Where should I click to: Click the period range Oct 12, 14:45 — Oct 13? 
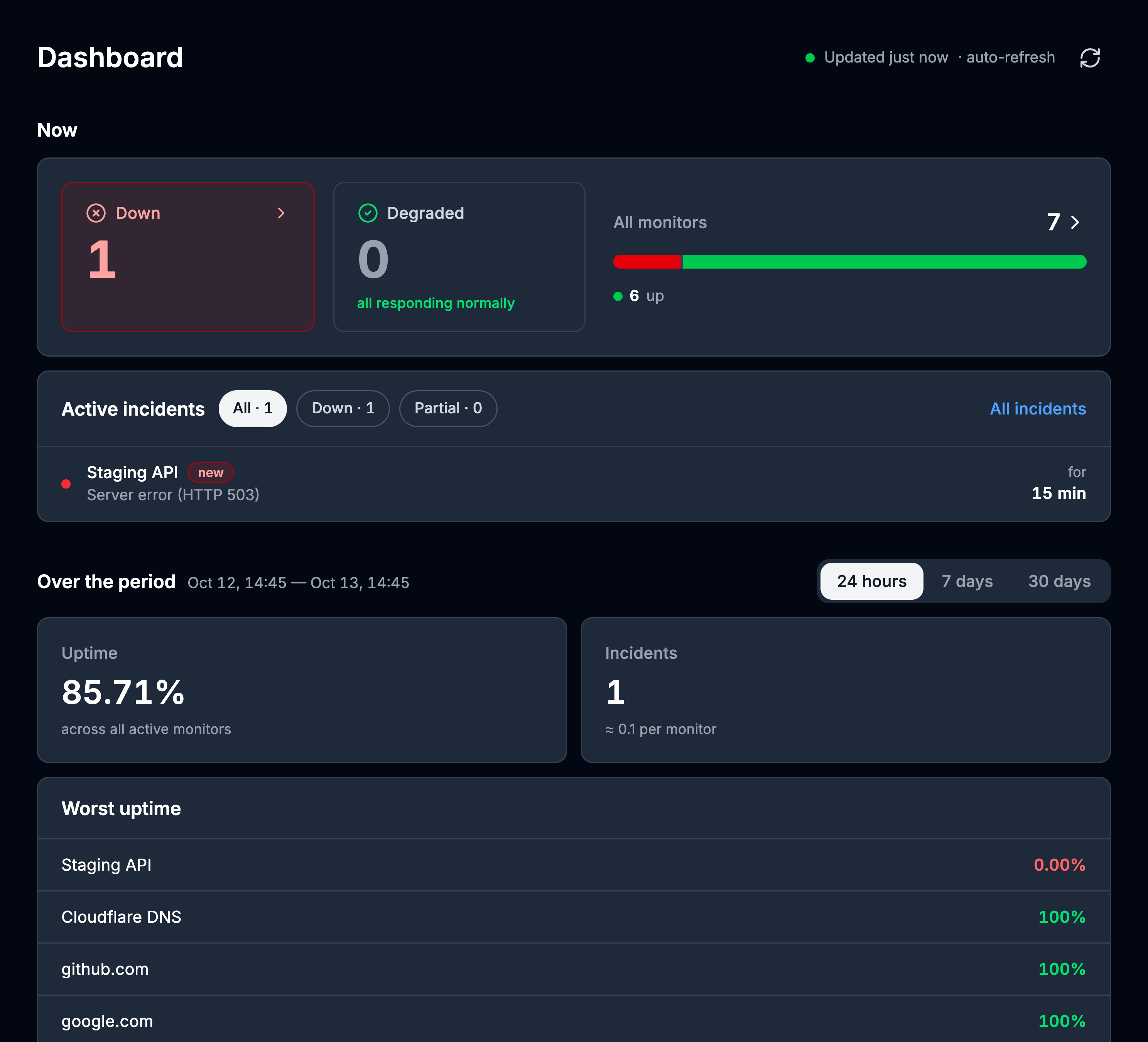click(299, 582)
